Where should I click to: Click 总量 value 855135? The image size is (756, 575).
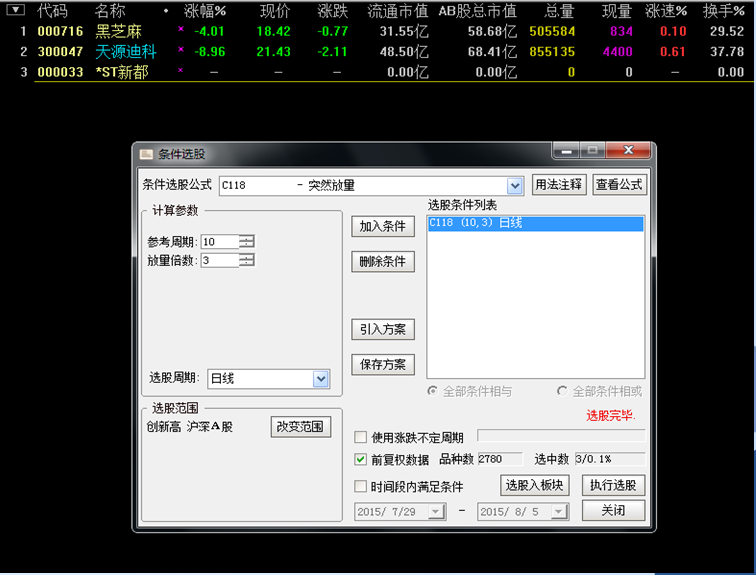coord(552,52)
